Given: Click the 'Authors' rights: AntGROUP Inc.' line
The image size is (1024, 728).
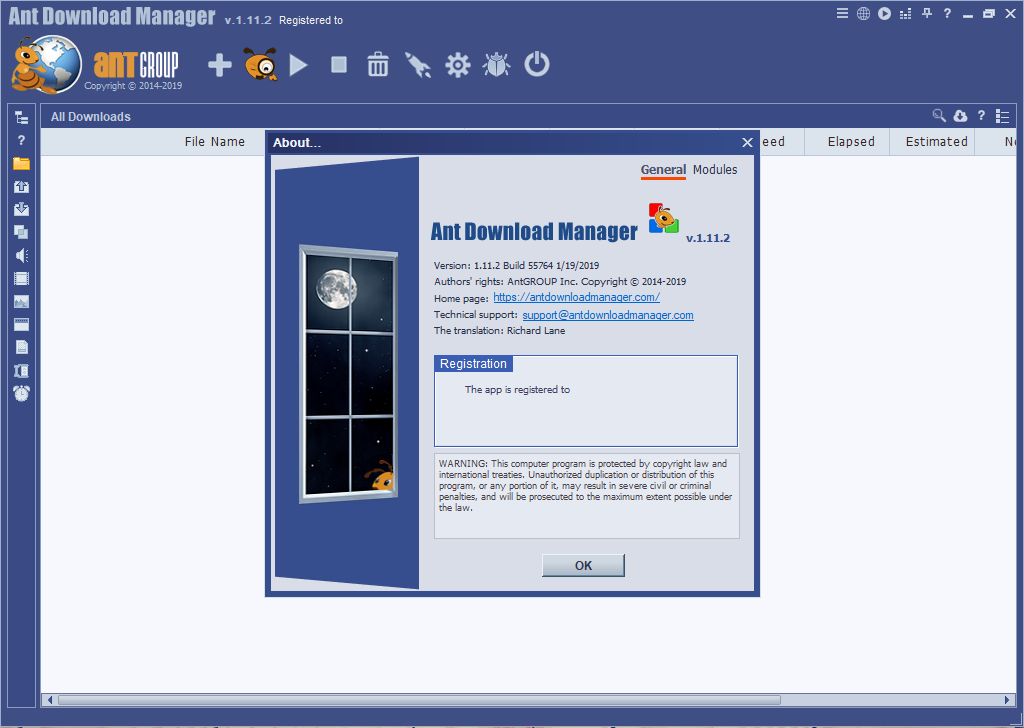Looking at the screenshot, I should (560, 281).
